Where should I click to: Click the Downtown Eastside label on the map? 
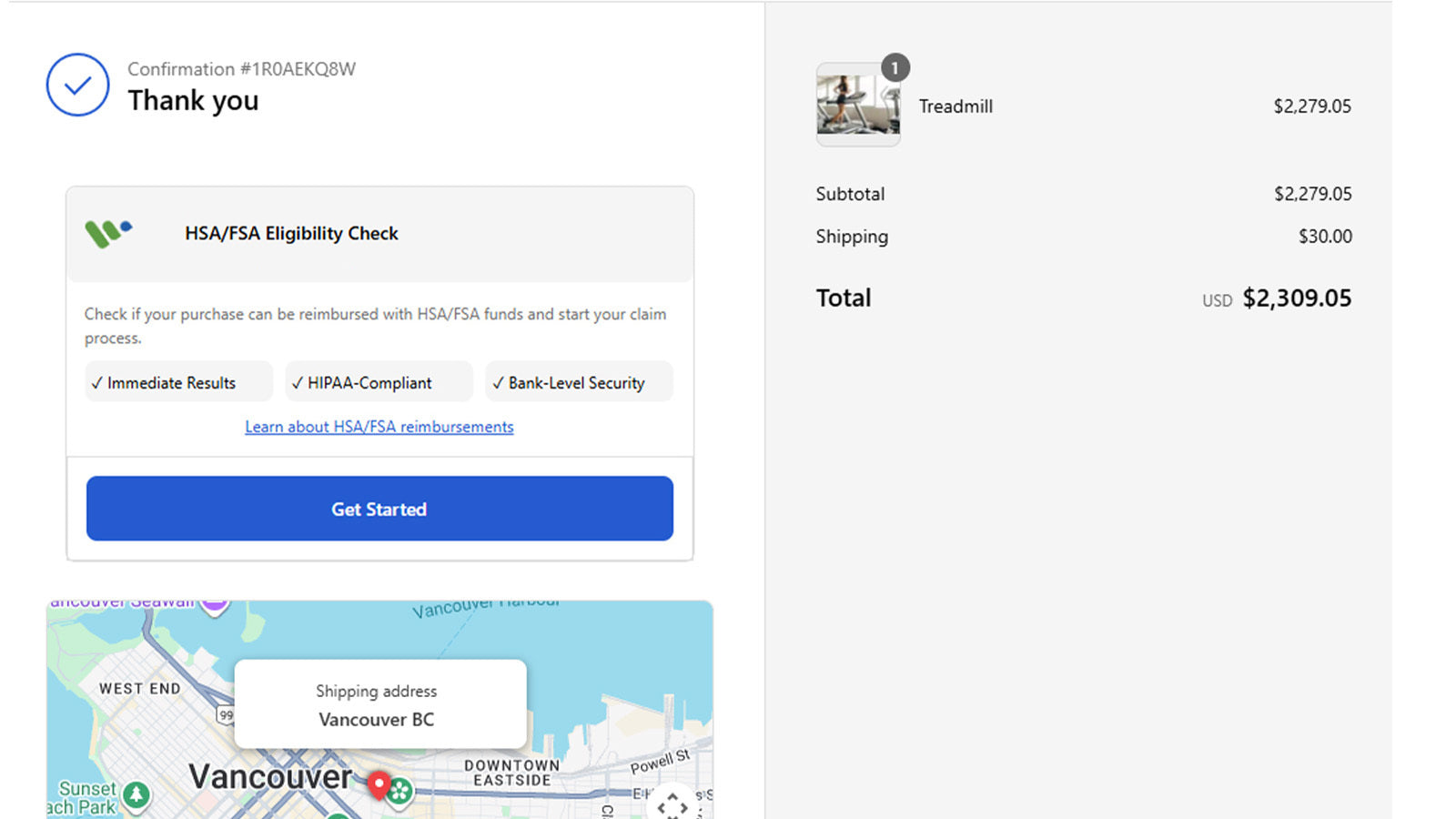(x=512, y=773)
